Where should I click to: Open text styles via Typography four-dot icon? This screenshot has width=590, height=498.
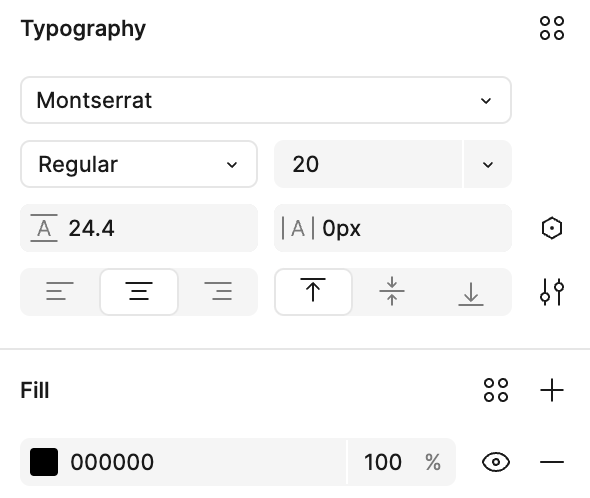(552, 28)
